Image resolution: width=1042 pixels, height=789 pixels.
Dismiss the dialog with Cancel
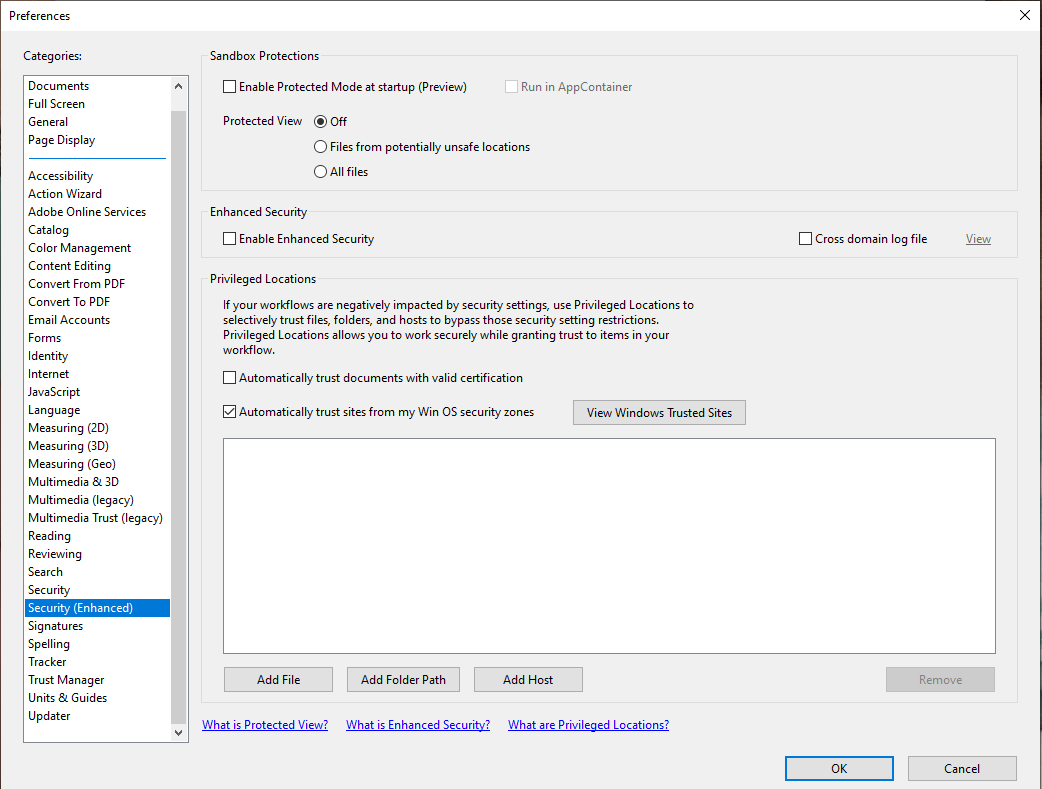click(x=962, y=768)
